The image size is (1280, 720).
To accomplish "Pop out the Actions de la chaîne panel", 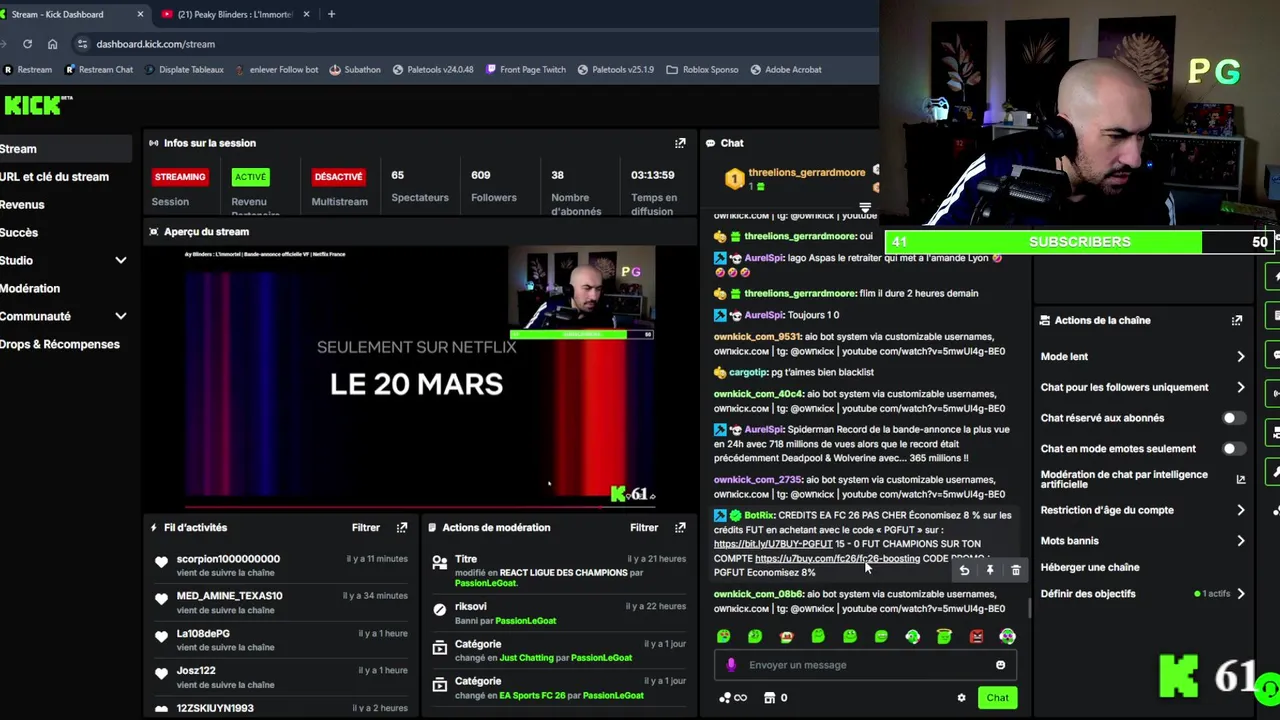I will click(x=1237, y=321).
